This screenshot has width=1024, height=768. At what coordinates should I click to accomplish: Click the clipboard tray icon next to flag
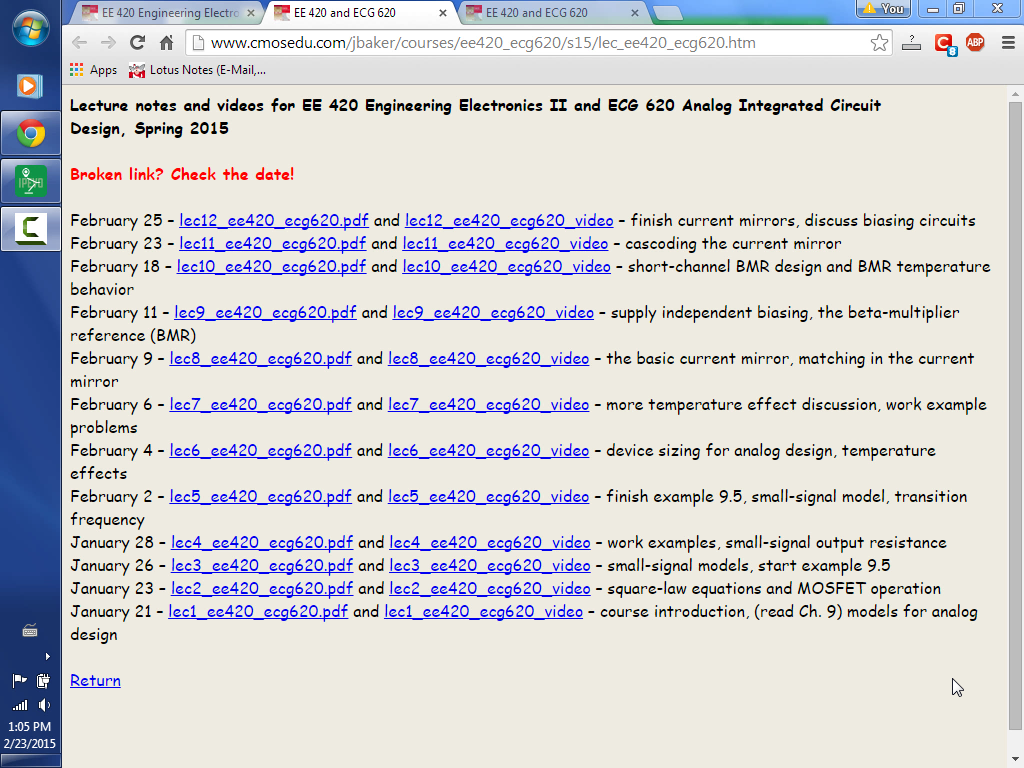pyautogui.click(x=44, y=681)
